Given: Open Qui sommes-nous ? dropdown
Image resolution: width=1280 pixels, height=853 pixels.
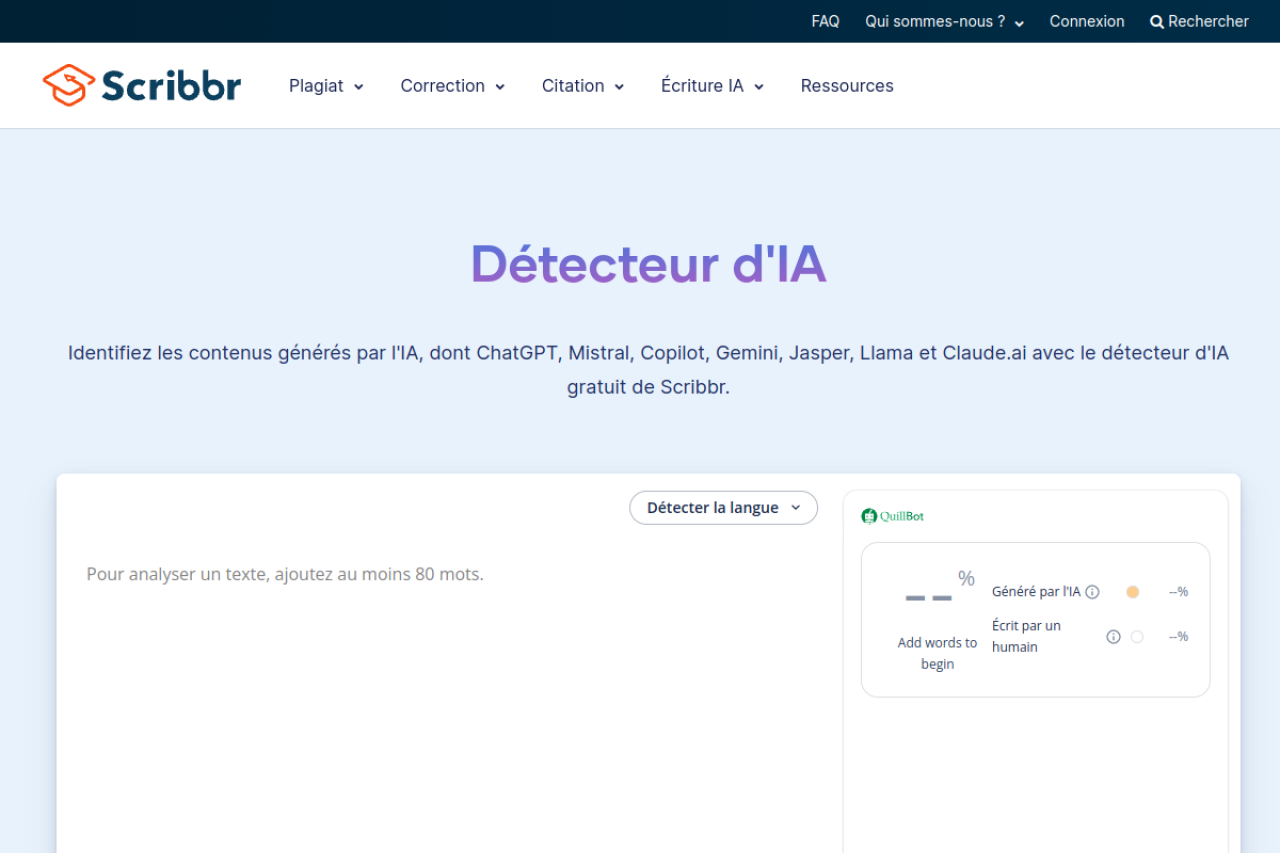Looking at the screenshot, I should point(945,21).
